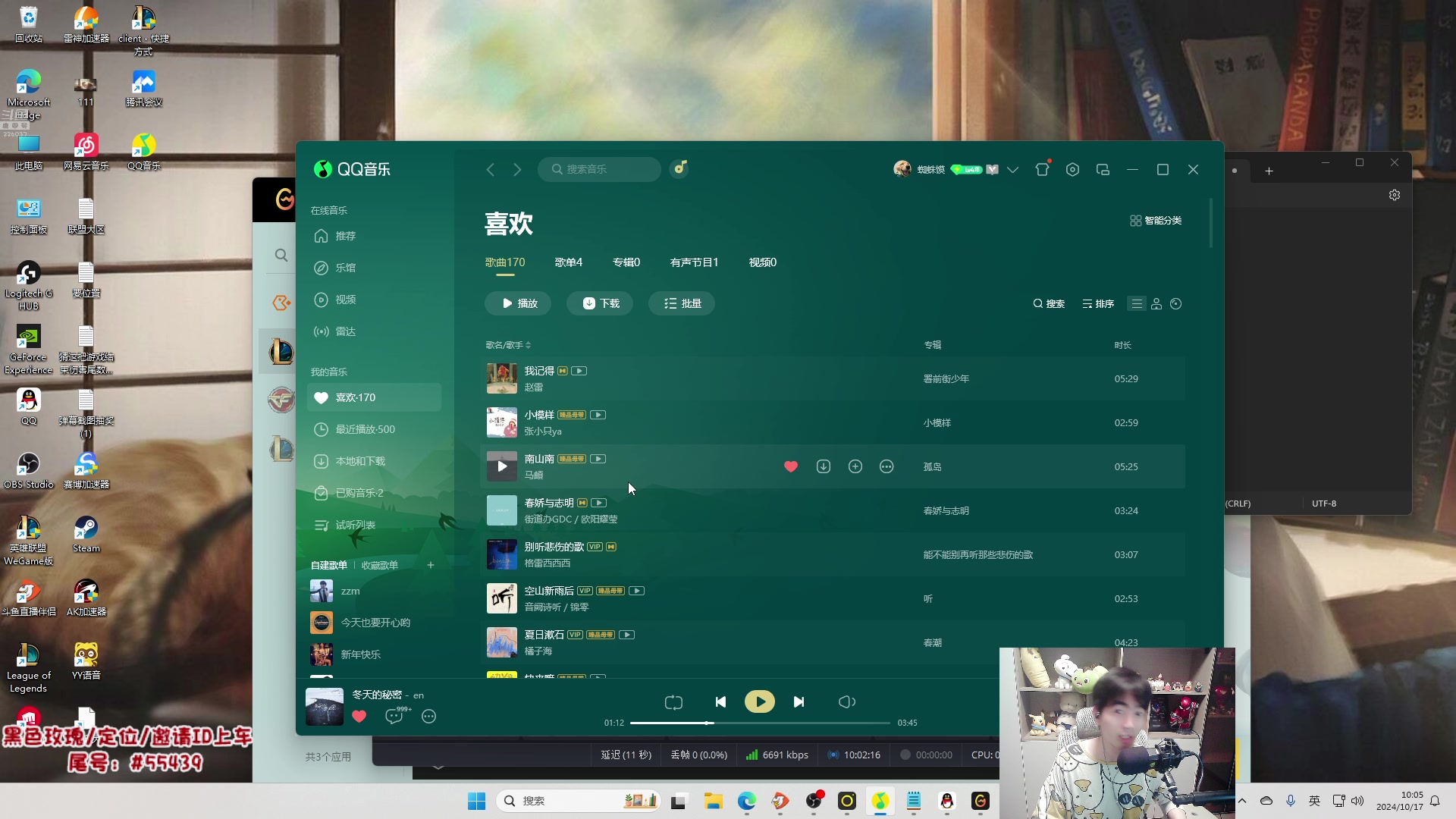Unlike the now playing song heart

coord(359,716)
